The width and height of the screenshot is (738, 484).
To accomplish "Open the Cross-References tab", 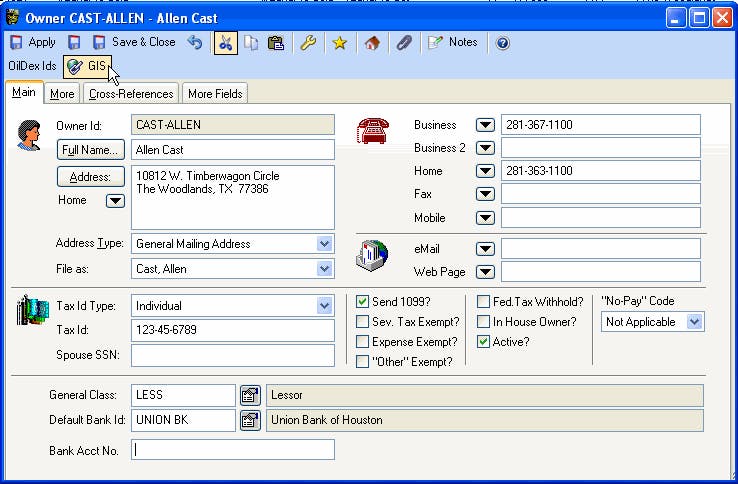I will (x=131, y=94).
